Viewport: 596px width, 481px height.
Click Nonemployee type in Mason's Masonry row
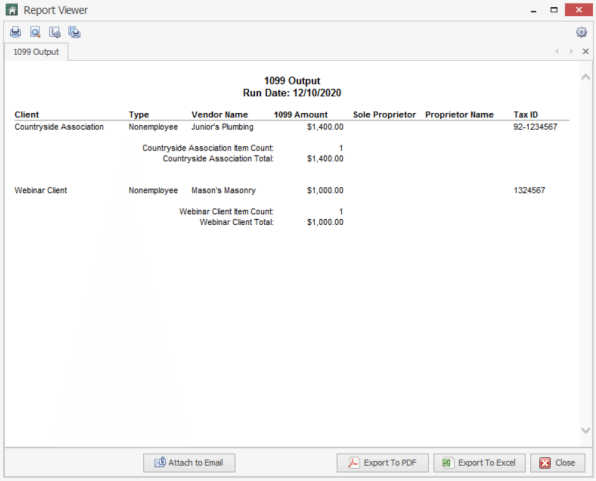[153, 190]
